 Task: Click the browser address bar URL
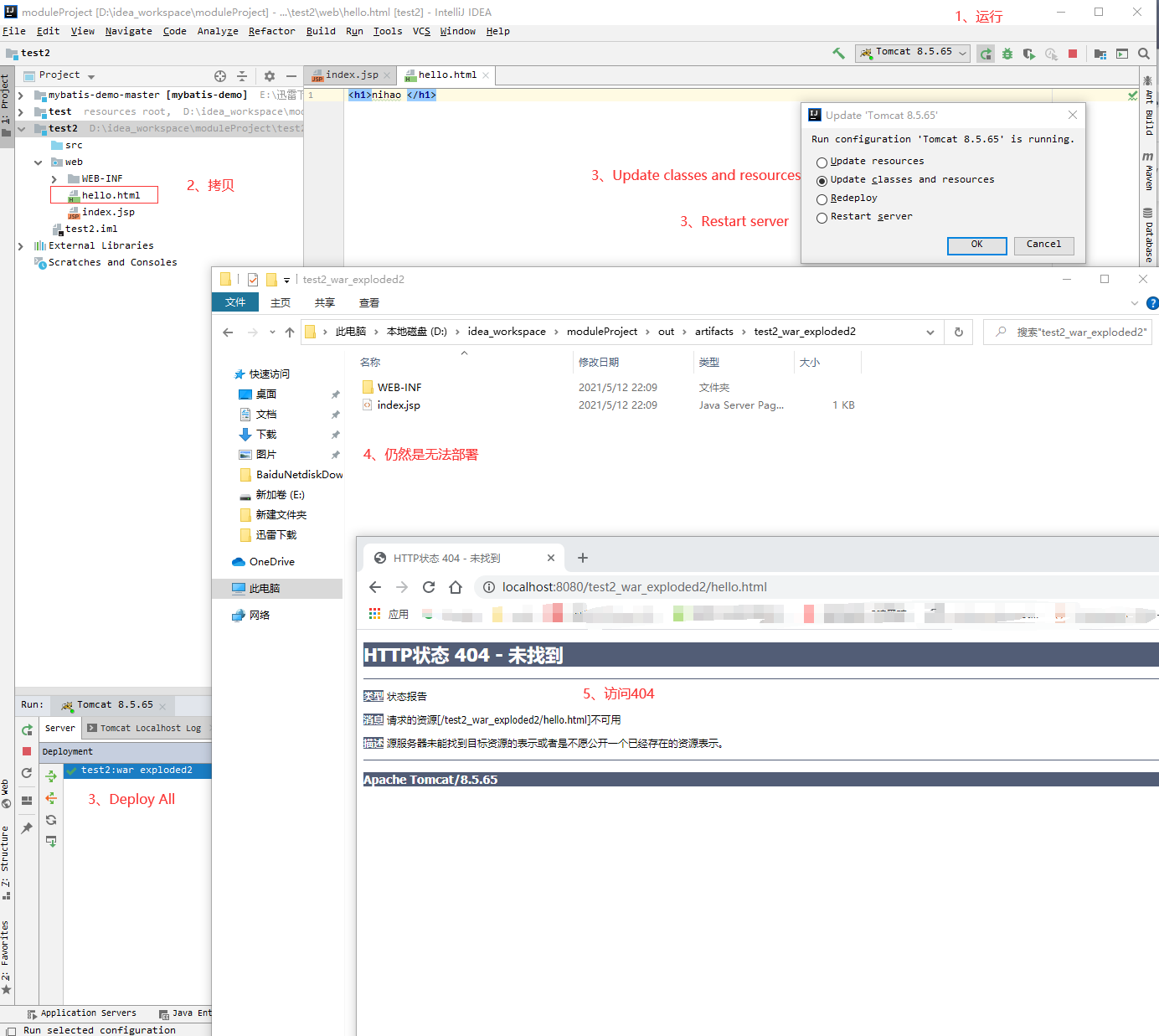click(x=634, y=587)
